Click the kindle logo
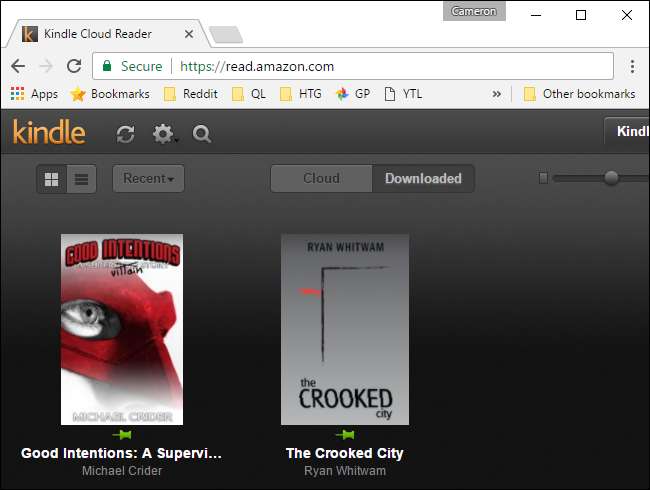 (49, 132)
